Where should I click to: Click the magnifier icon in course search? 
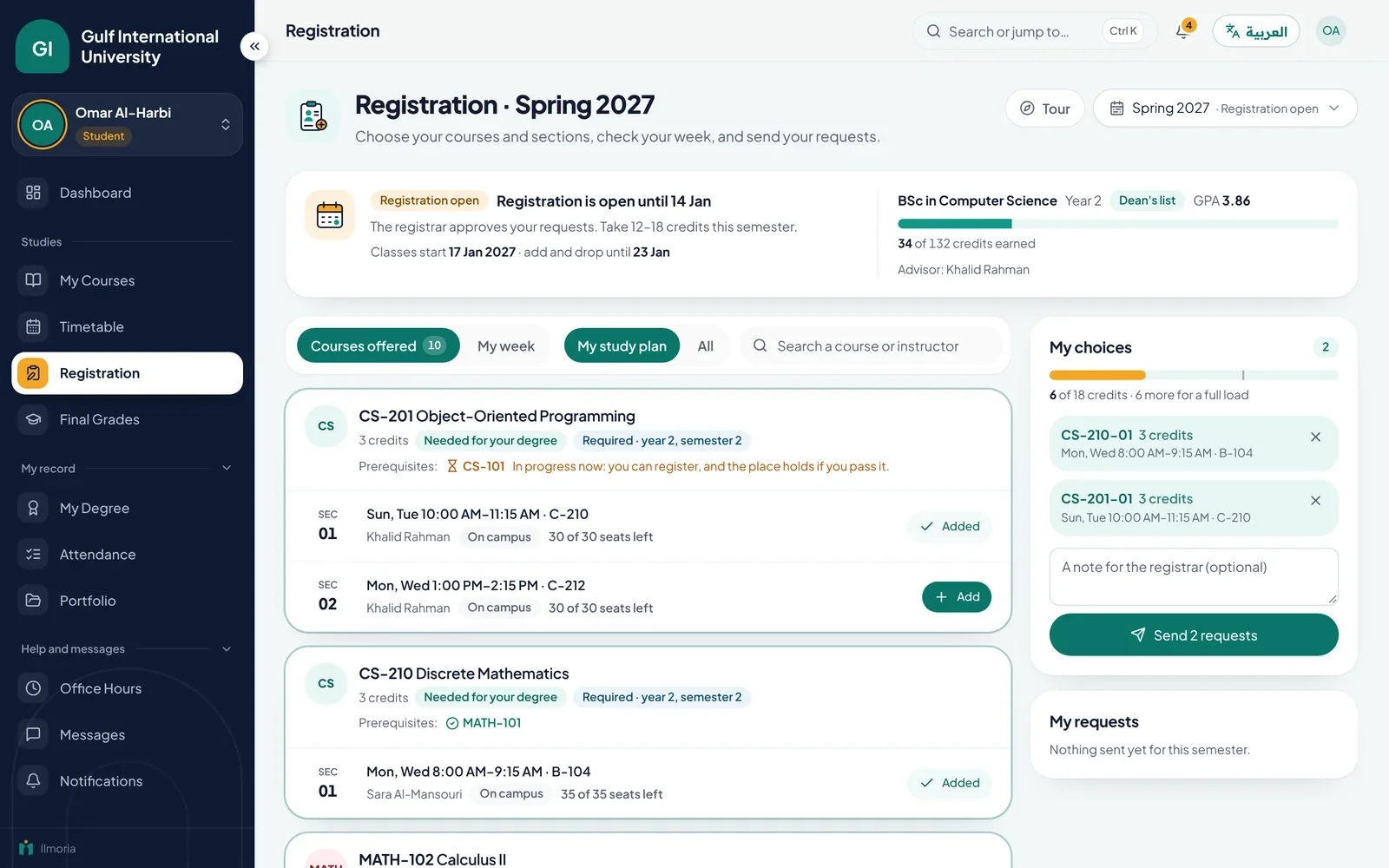[760, 345]
